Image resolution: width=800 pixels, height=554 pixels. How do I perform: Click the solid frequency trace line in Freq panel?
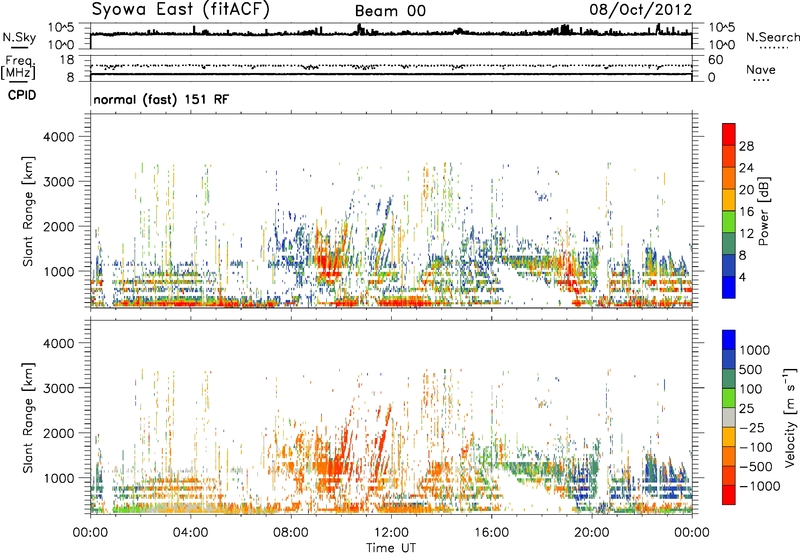[391, 74]
